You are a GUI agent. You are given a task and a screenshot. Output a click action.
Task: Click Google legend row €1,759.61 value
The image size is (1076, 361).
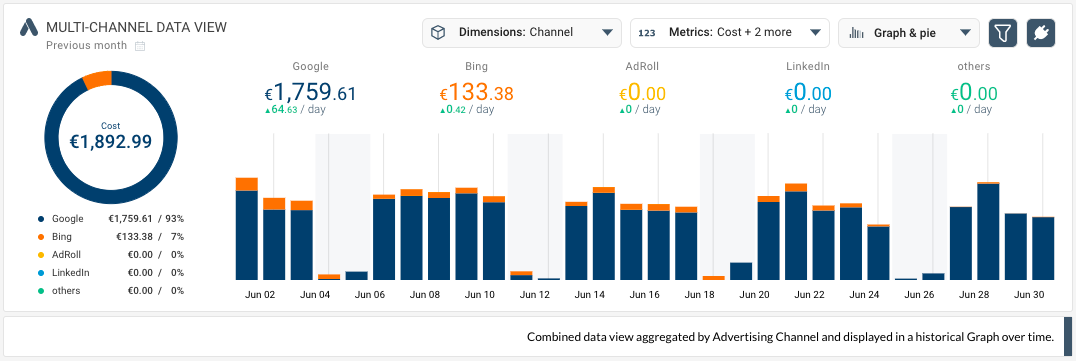130,219
